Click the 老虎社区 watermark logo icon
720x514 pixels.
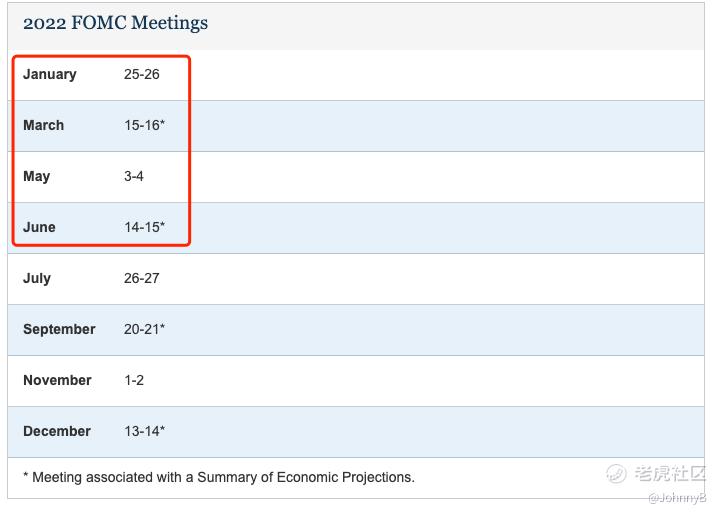(617, 473)
